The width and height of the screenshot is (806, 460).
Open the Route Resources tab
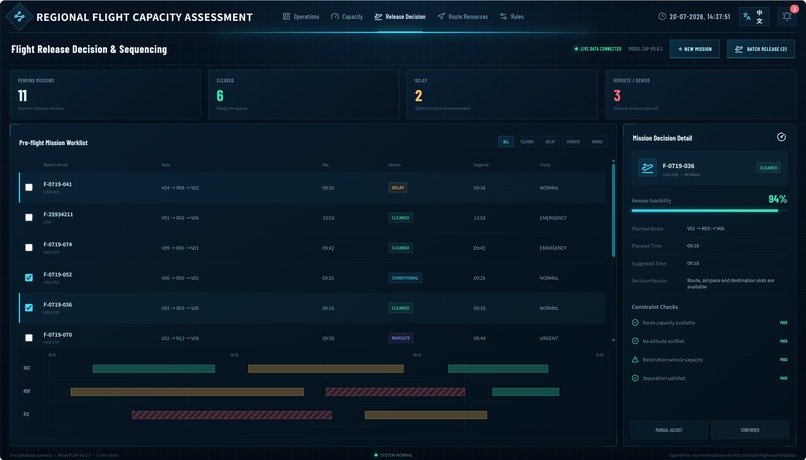[463, 16]
